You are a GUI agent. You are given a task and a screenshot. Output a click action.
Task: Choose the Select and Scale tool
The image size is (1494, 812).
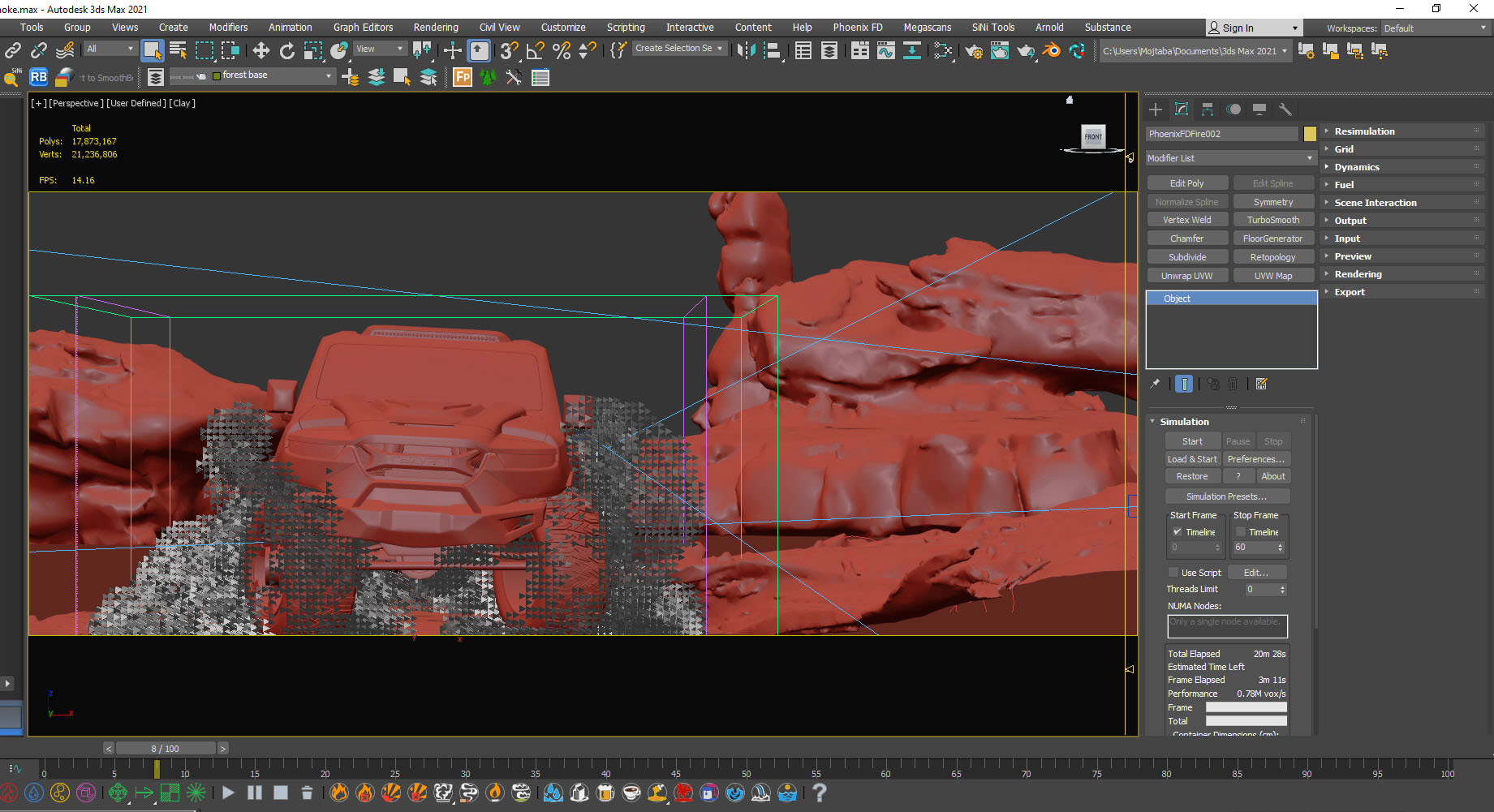(312, 50)
